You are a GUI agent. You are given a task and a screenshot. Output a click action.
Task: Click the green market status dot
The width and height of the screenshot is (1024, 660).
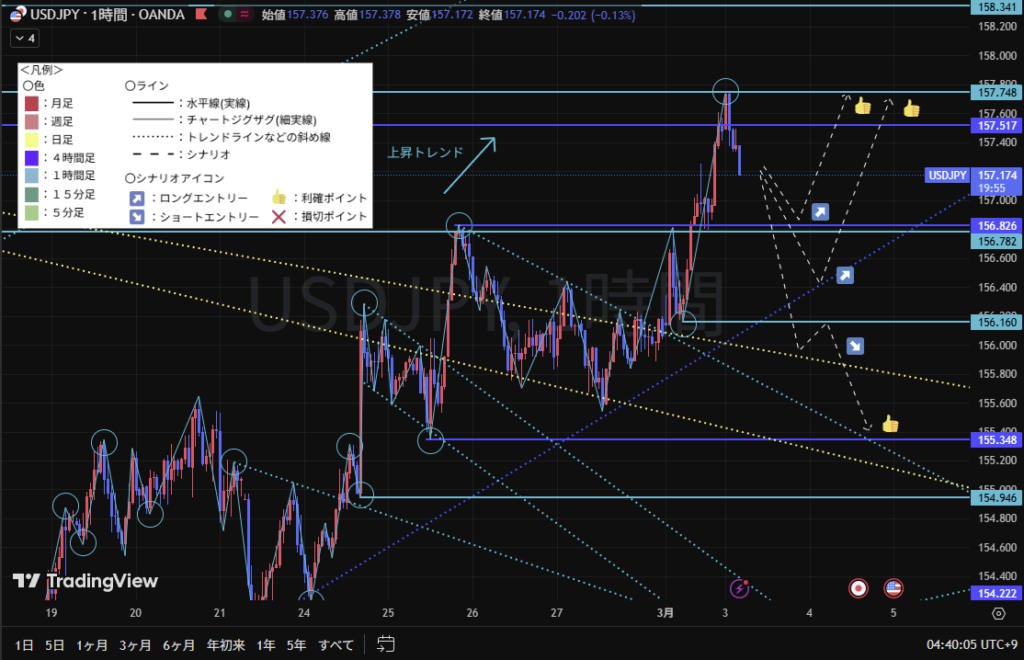coord(227,14)
